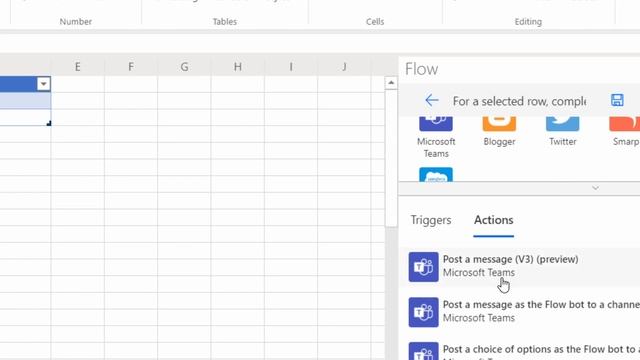Click the Teams icon for Flow bot channel message
This screenshot has height=360, width=640.
pyautogui.click(x=423, y=312)
